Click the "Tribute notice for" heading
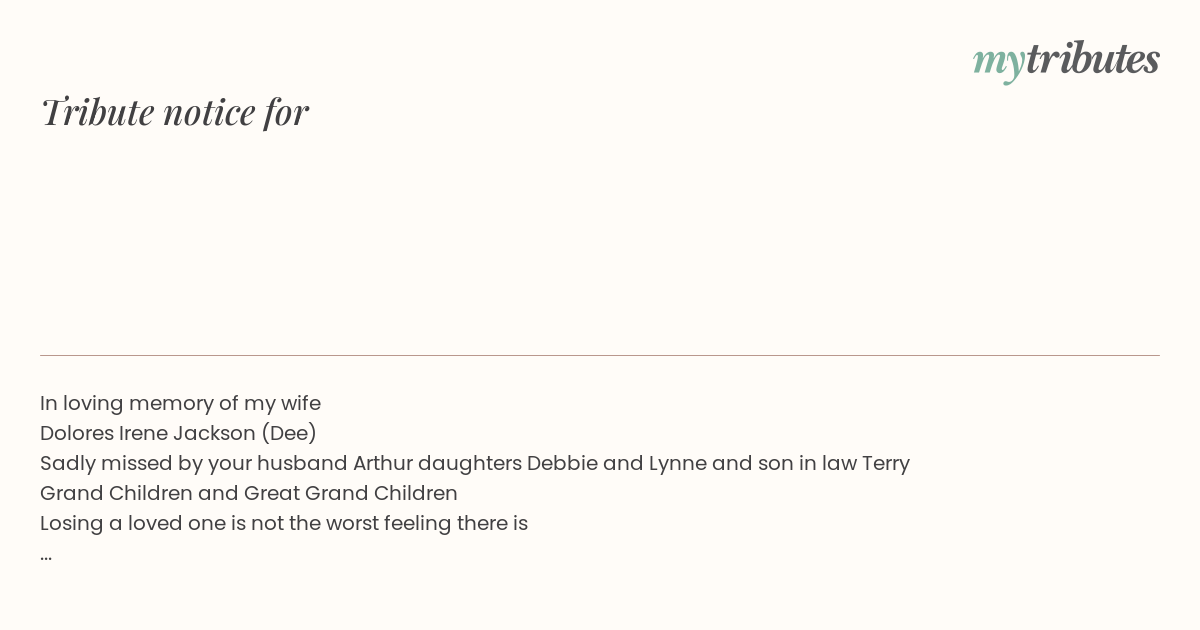 174,112
